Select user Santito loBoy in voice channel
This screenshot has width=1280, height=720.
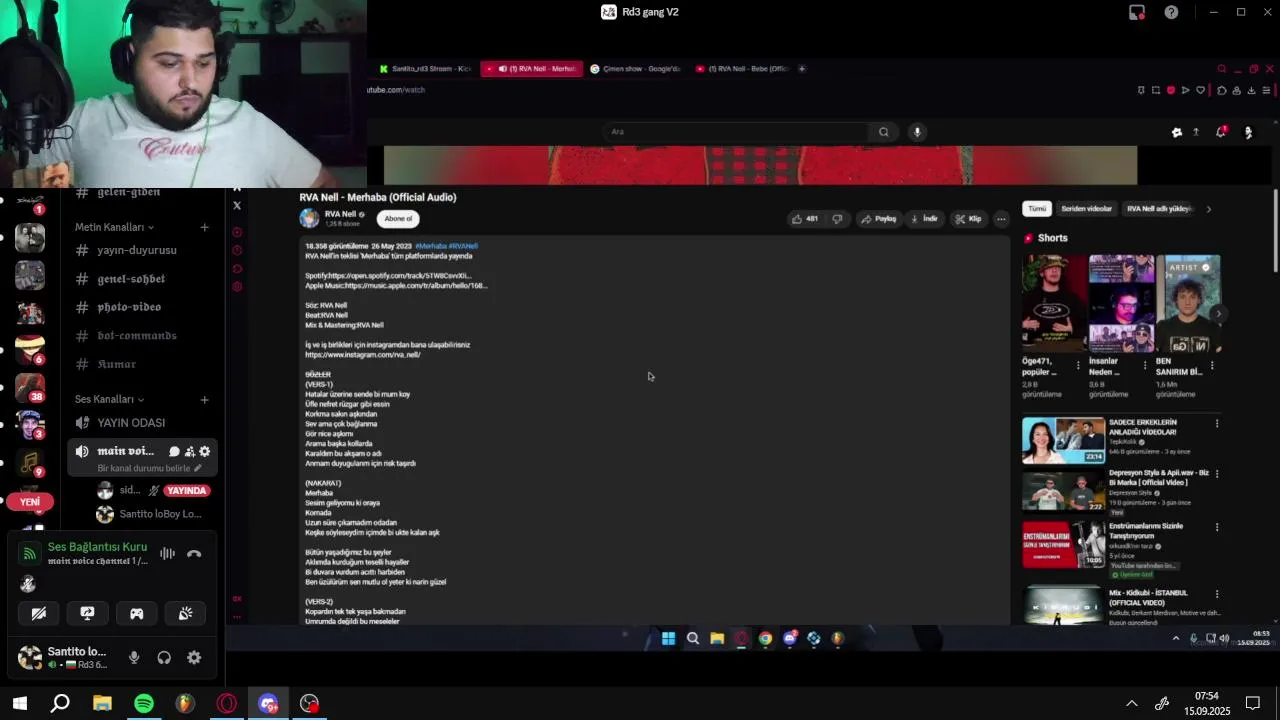(x=148, y=514)
